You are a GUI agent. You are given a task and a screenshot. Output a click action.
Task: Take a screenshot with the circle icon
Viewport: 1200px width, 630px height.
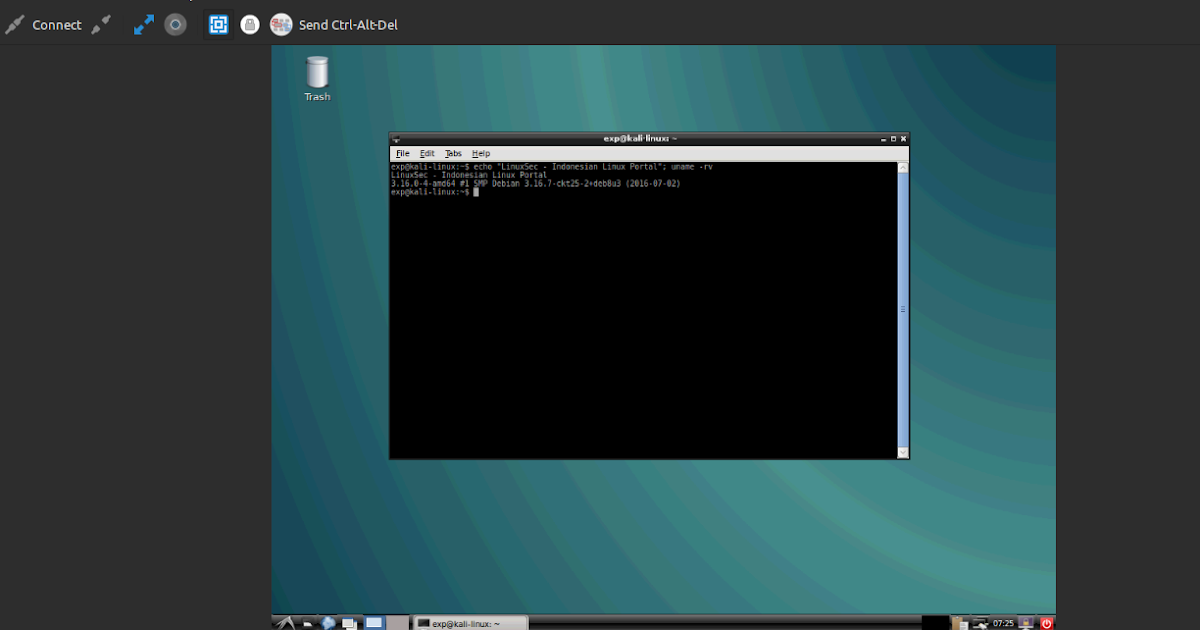coord(175,24)
